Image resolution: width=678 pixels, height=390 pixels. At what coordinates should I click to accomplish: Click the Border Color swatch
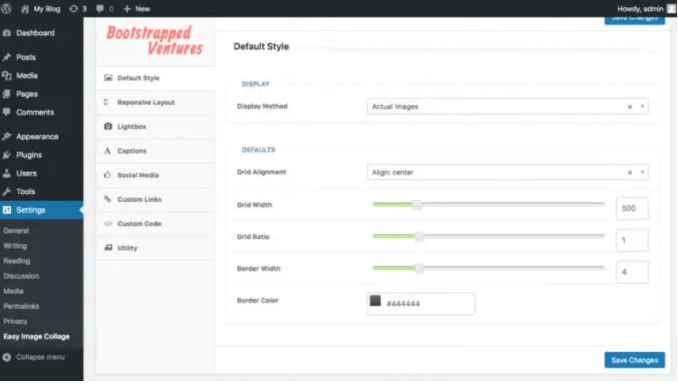375,300
